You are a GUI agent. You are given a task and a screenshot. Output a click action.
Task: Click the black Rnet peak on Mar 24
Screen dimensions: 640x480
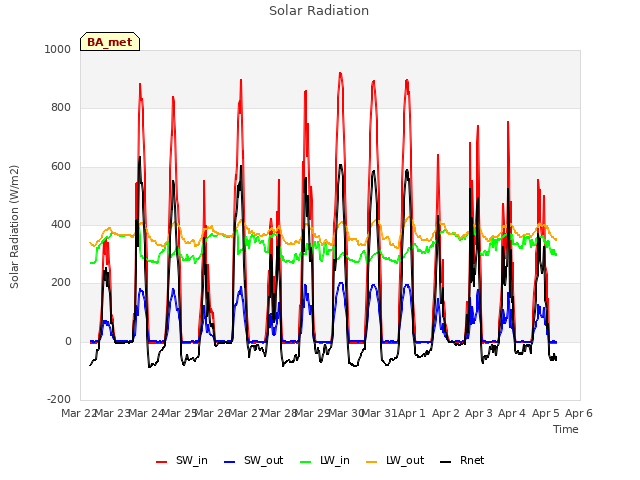tap(140, 157)
